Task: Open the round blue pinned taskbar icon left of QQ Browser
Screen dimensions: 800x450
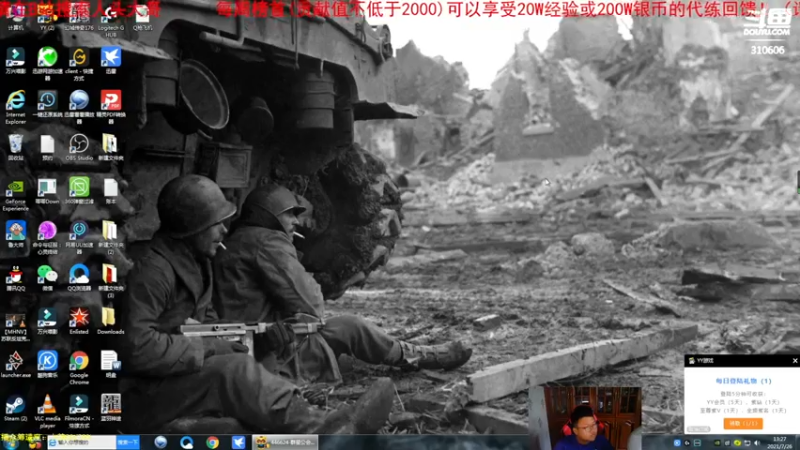Action: [x=161, y=442]
